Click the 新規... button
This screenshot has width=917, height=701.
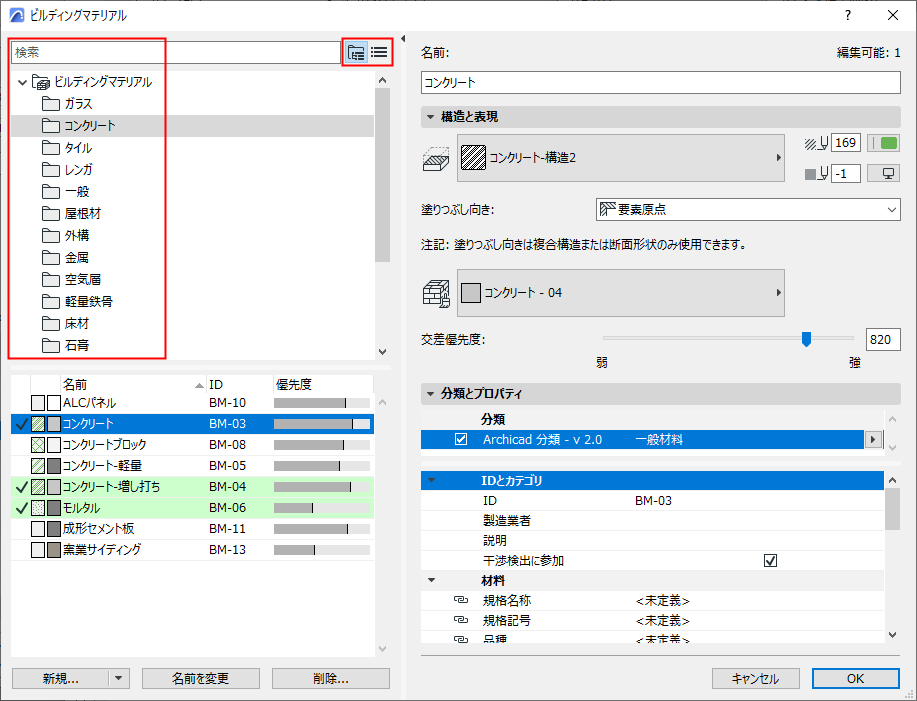(x=60, y=679)
